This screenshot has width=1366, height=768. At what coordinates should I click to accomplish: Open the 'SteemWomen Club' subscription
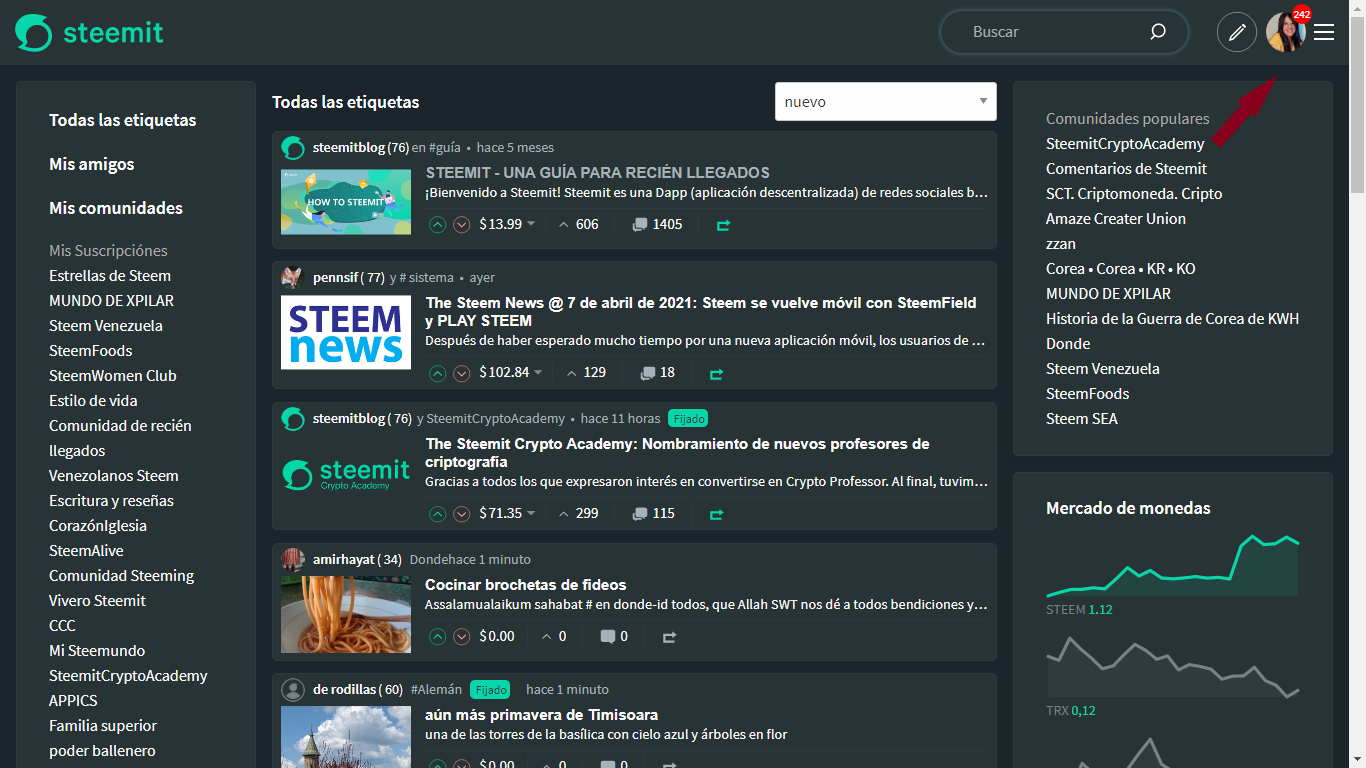tap(113, 376)
